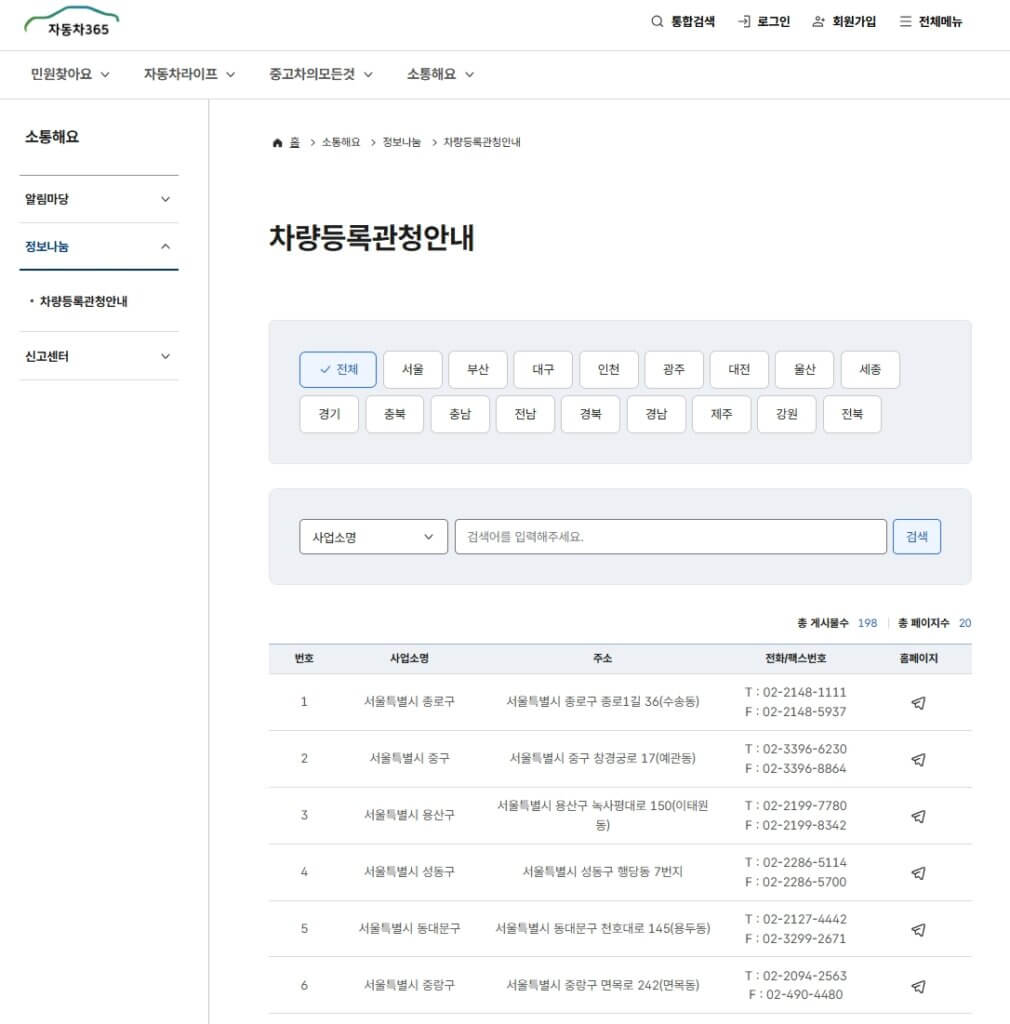Click the homepage icon for 서울특별시 용산구
Viewport: 1010px width, 1024px height.
(x=918, y=815)
